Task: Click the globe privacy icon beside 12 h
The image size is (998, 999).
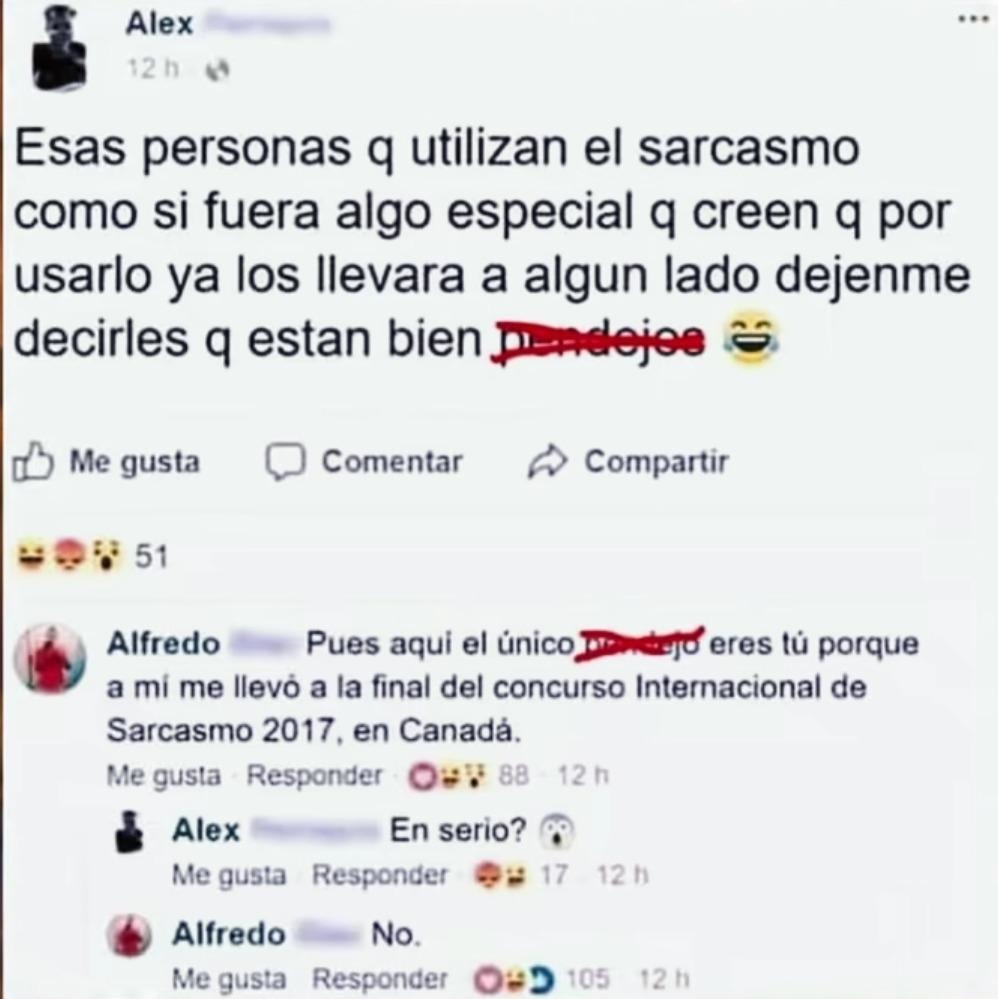Action: pyautogui.click(x=217, y=69)
